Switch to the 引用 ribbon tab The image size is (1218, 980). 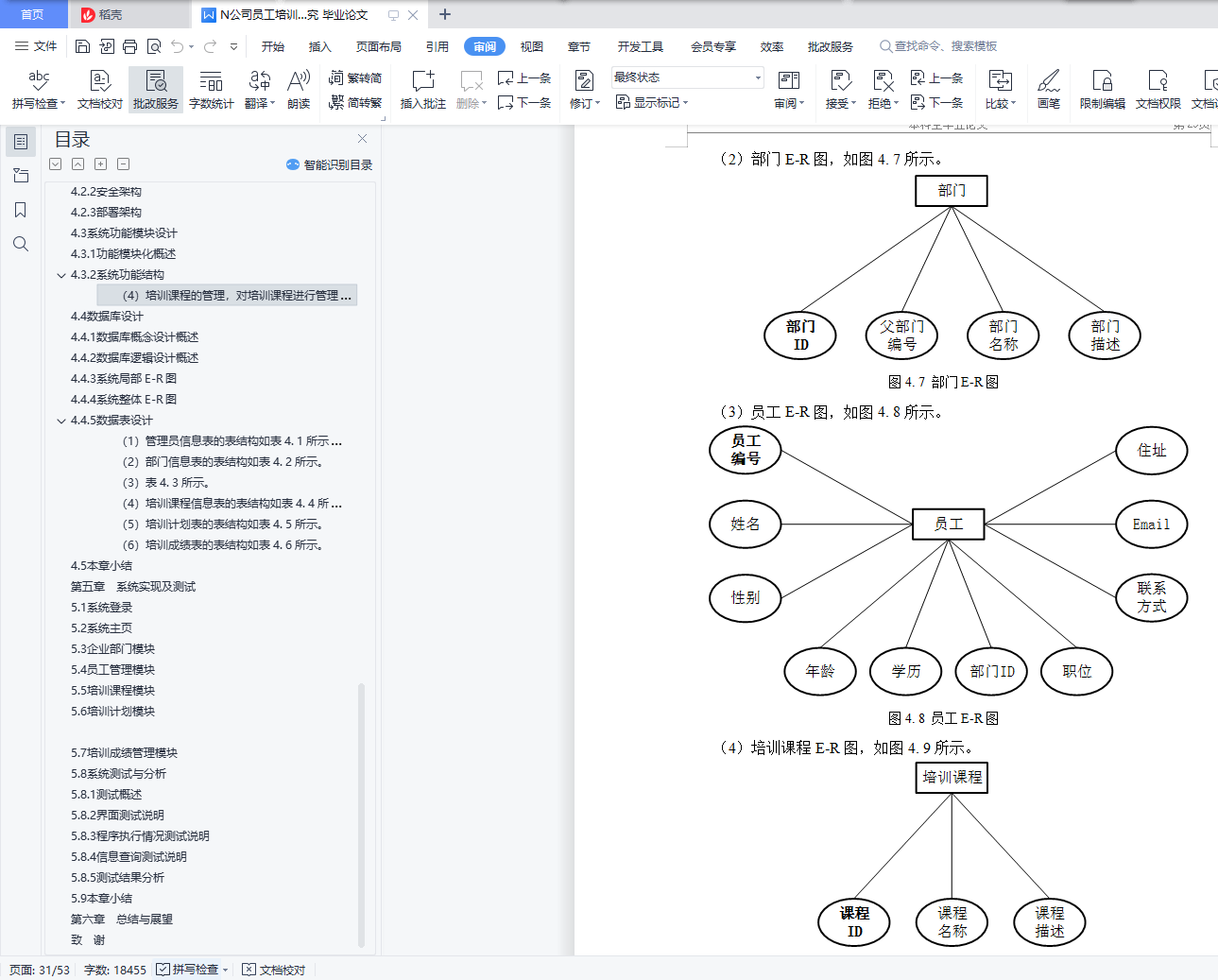point(437,46)
